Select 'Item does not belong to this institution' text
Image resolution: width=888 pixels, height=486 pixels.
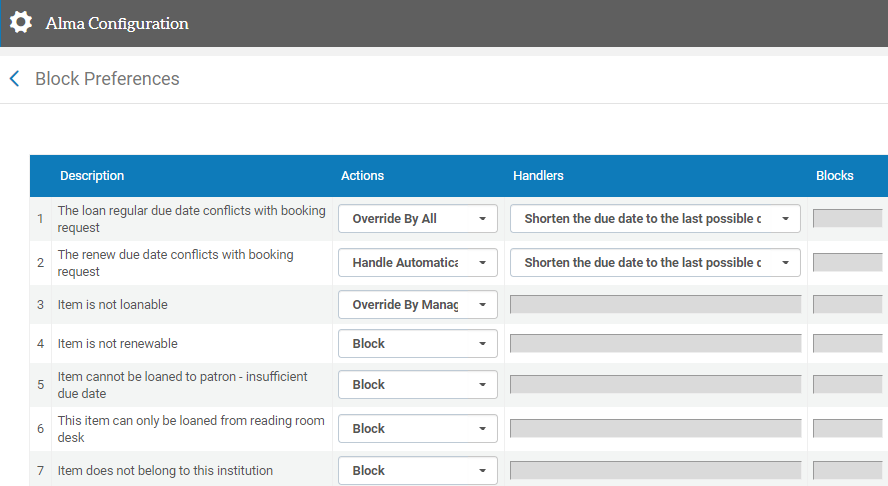coord(165,471)
